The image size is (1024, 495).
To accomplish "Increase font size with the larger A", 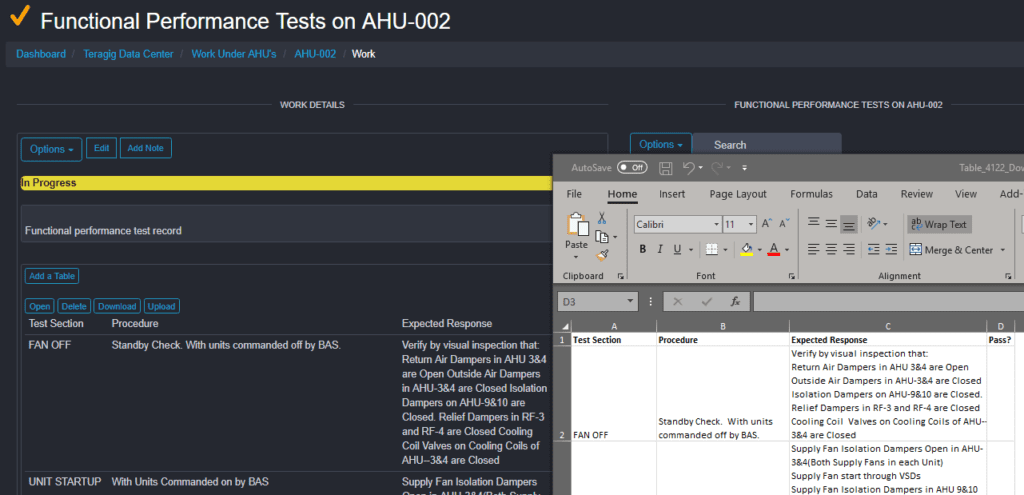I will (x=768, y=224).
